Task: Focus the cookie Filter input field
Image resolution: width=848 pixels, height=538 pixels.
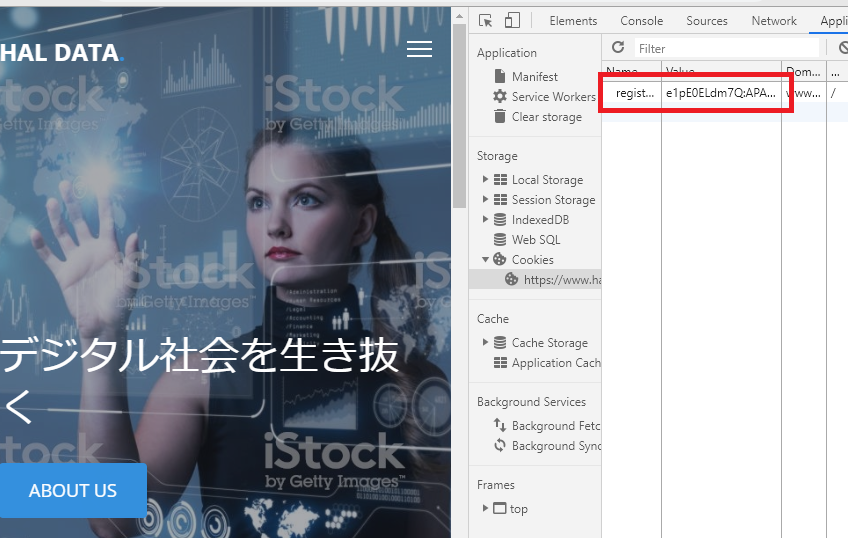Action: point(727,48)
